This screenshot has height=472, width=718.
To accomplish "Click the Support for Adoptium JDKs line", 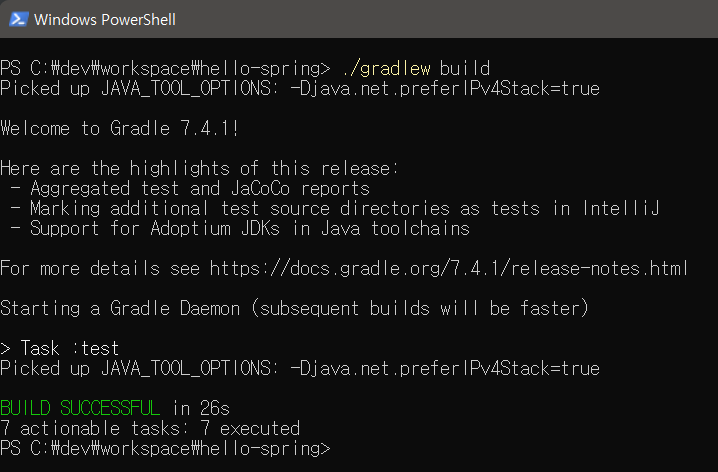I will click(240, 228).
